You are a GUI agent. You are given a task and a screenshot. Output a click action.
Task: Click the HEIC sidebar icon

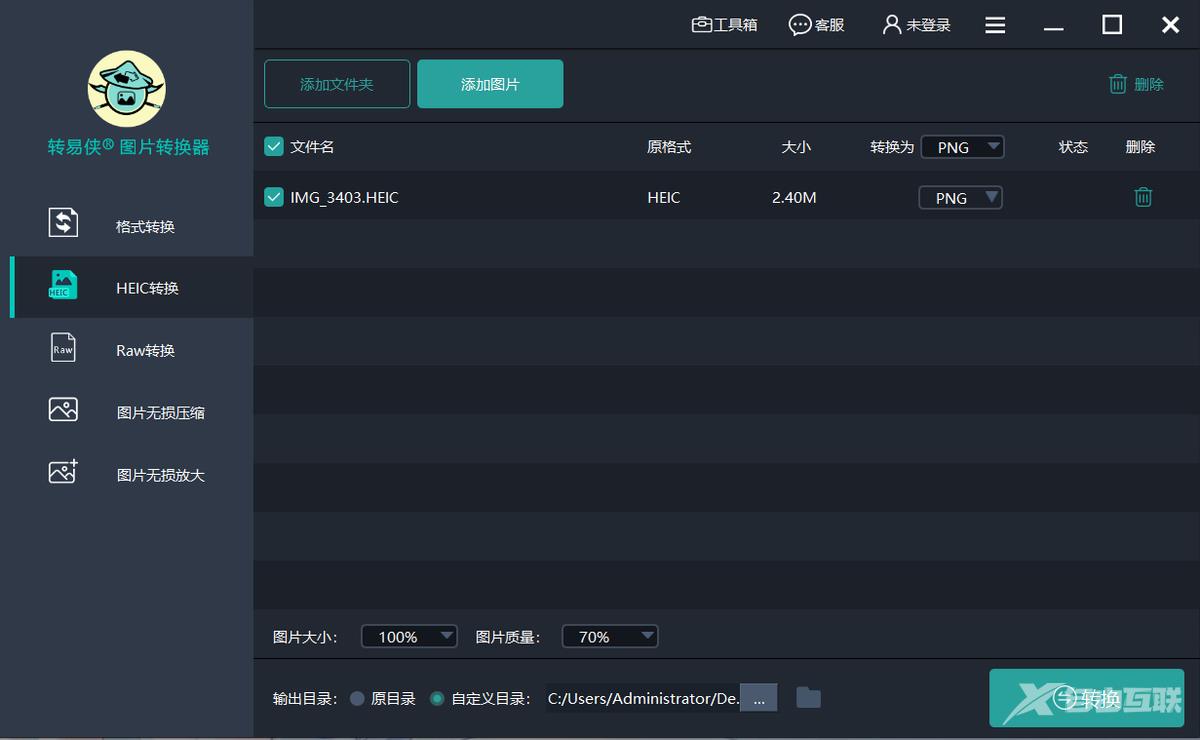(x=63, y=284)
